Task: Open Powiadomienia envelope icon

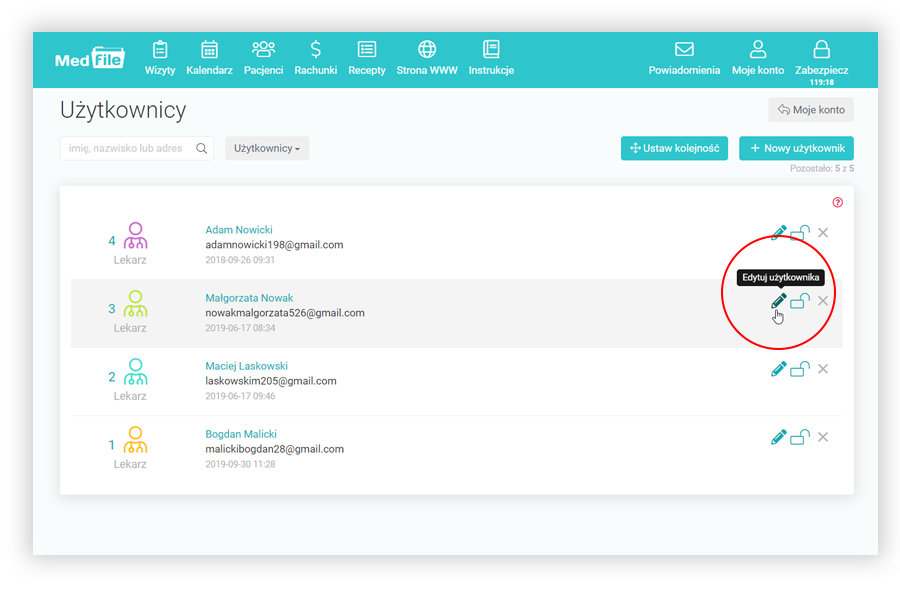Action: 684,50
